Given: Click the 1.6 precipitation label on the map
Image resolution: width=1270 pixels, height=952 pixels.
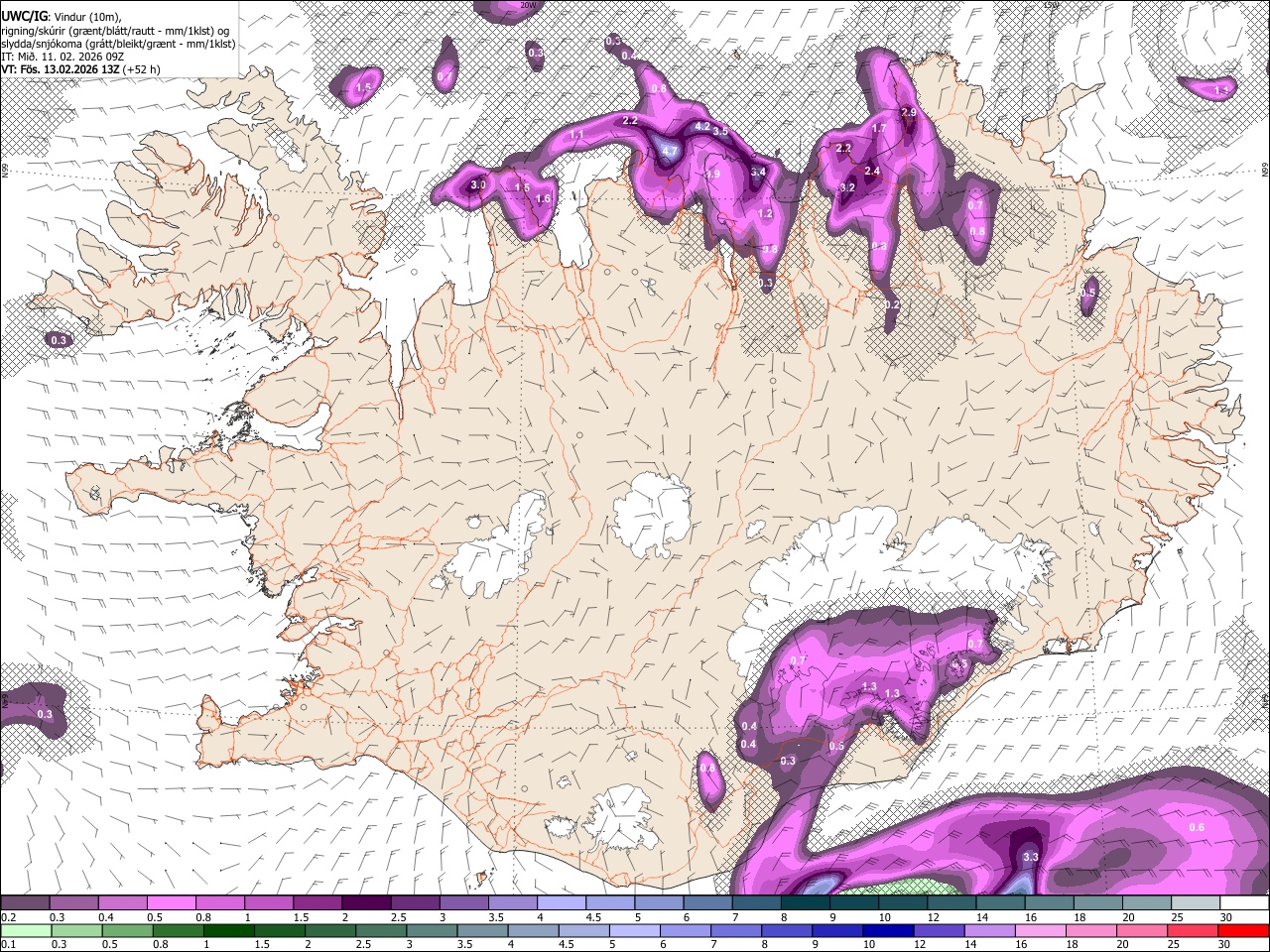Looking at the screenshot, I should [543, 199].
